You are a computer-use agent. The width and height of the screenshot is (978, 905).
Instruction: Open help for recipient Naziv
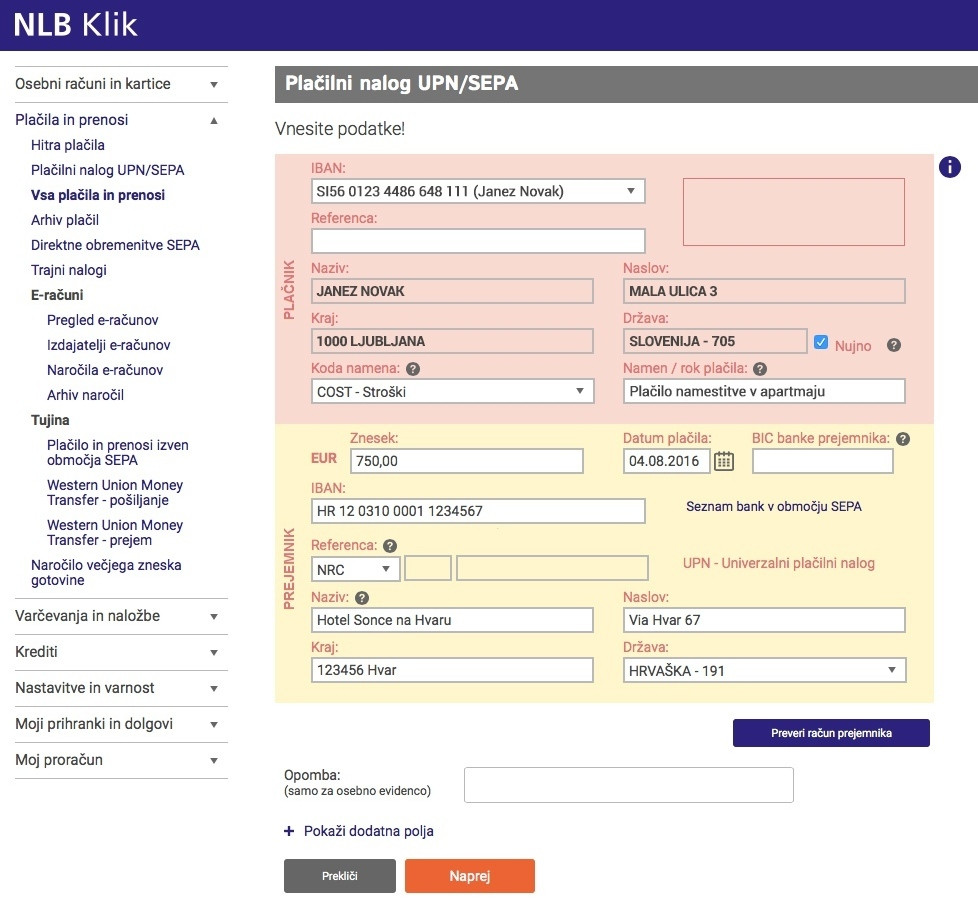[362, 598]
